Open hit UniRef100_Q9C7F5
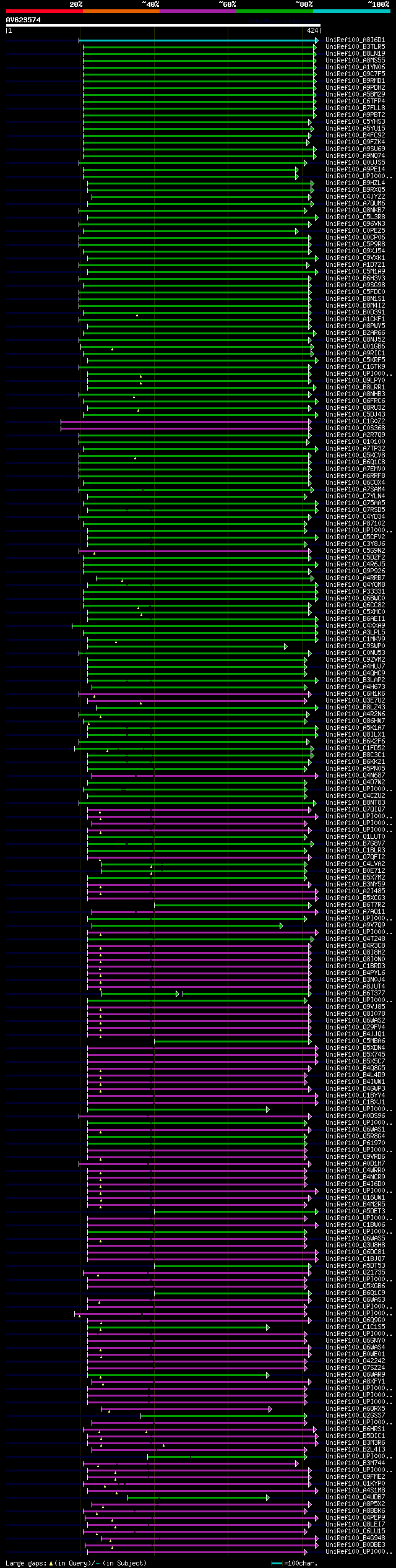Image resolution: width=396 pixels, height=1568 pixels. coord(355,74)
